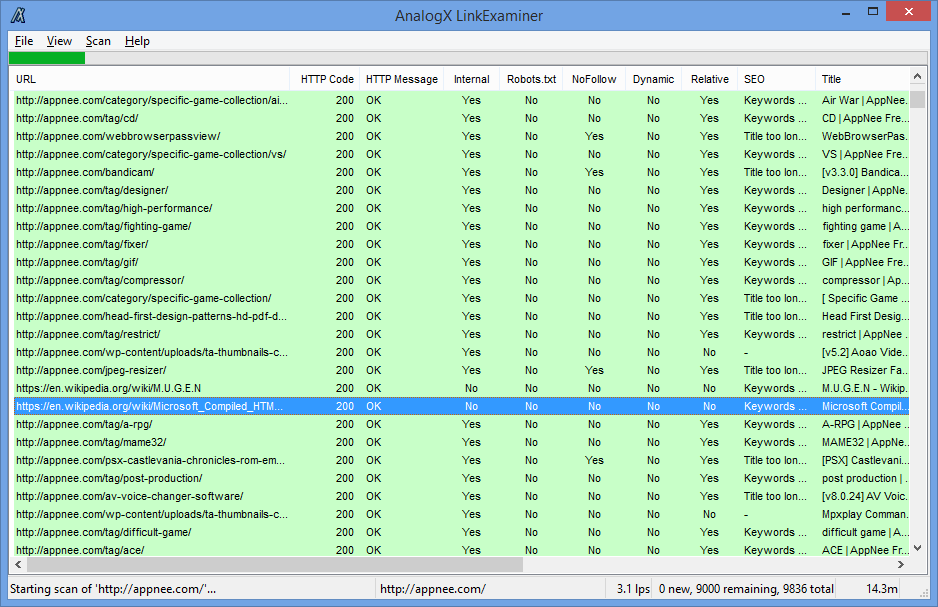Click the scan progress bar
The image size is (938, 607).
tap(469, 58)
